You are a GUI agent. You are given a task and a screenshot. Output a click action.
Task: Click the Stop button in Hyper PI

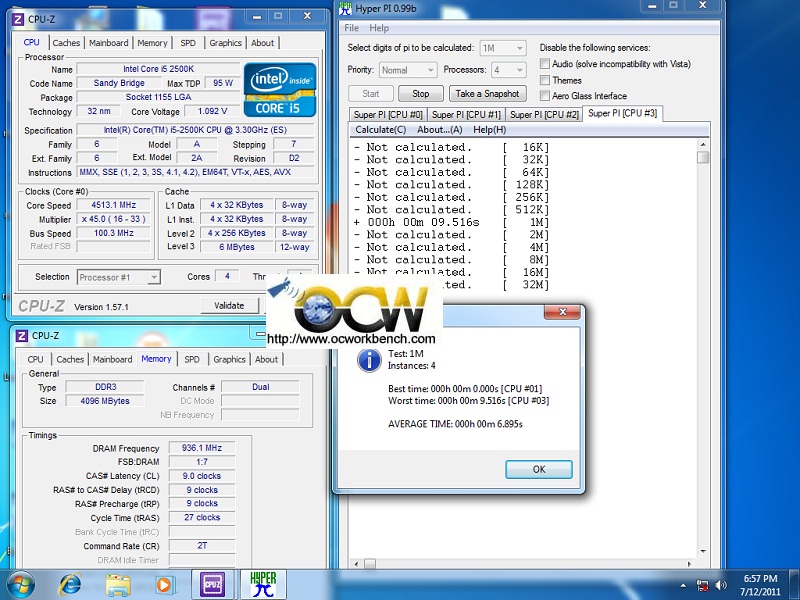[420, 94]
